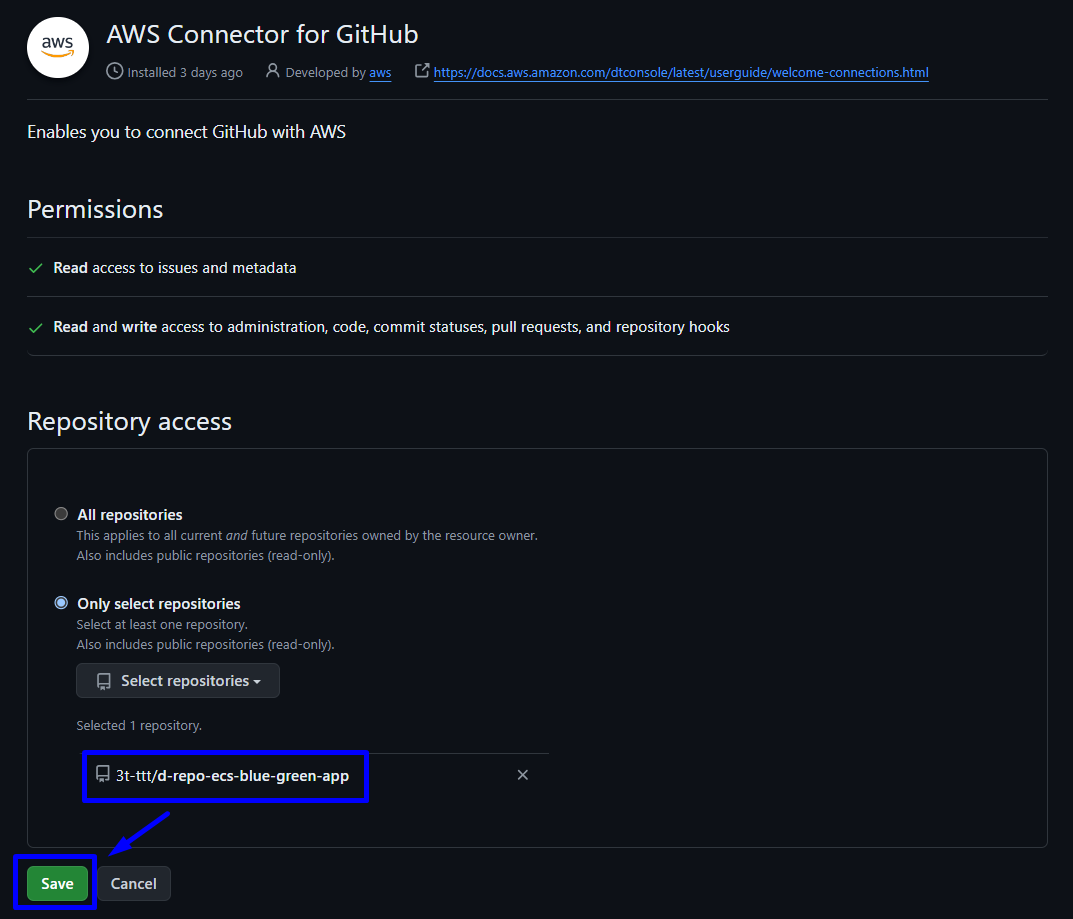Click the 3t-ttt/d-repo-ecs-blue-green-app repository name
This screenshot has width=1073, height=919.
click(x=232, y=775)
